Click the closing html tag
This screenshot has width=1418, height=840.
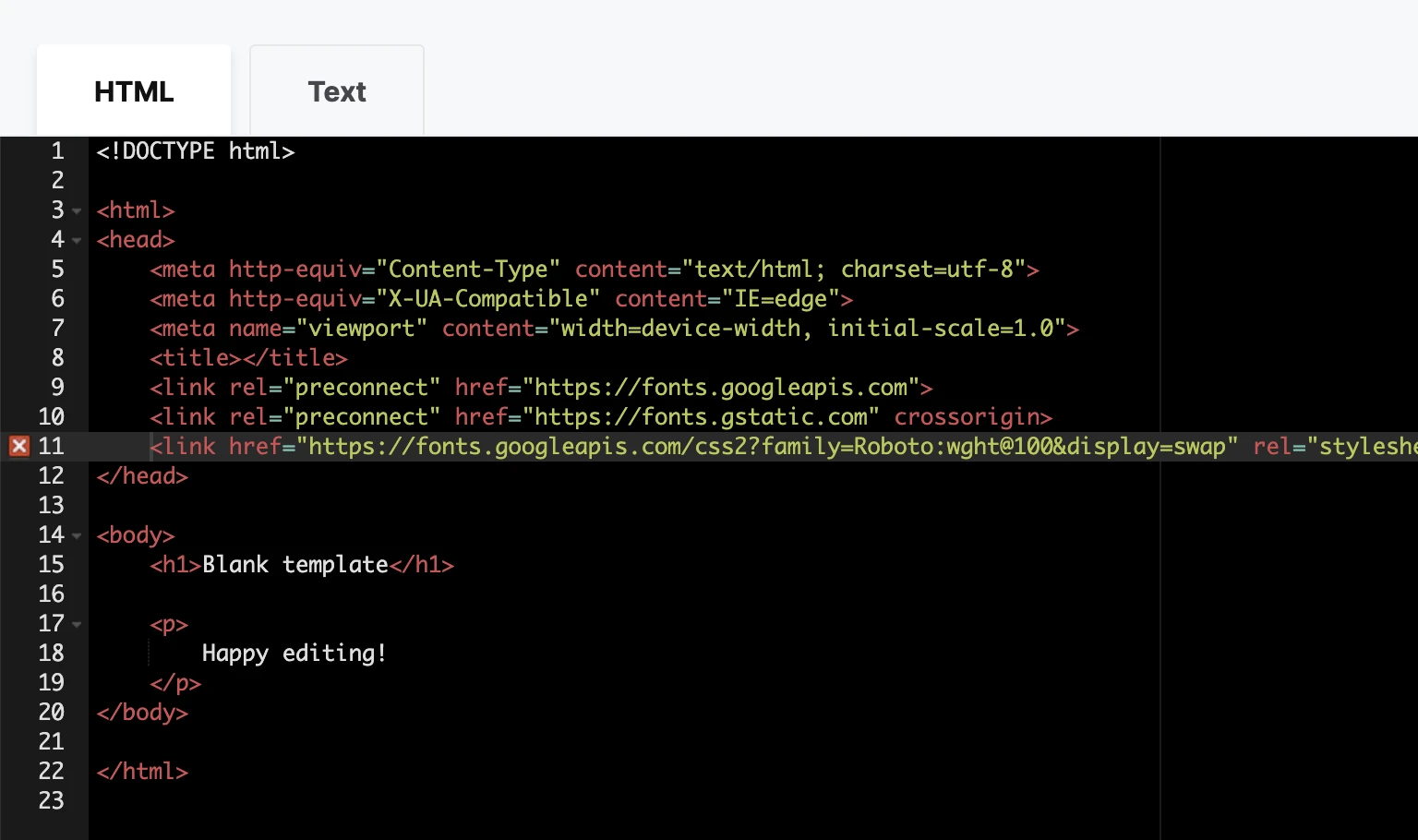(x=142, y=772)
